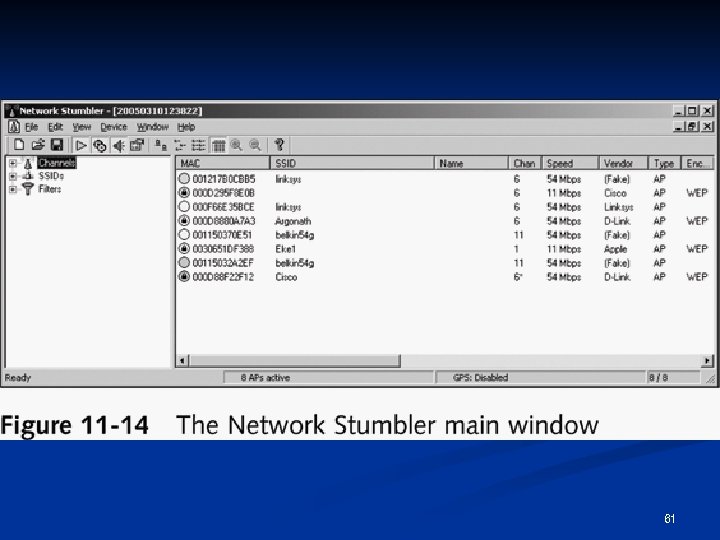This screenshot has width=720, height=540.
Task: Toggle the Auto Reconfigure gears icon
Action: 100,146
